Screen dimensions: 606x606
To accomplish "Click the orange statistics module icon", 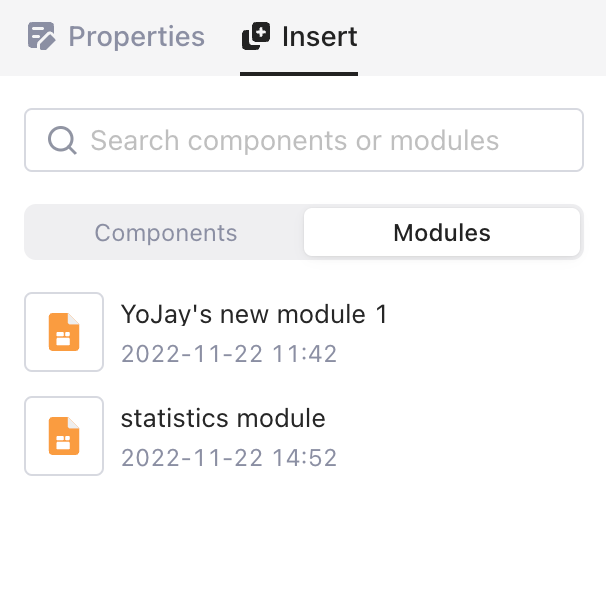I will tap(64, 436).
